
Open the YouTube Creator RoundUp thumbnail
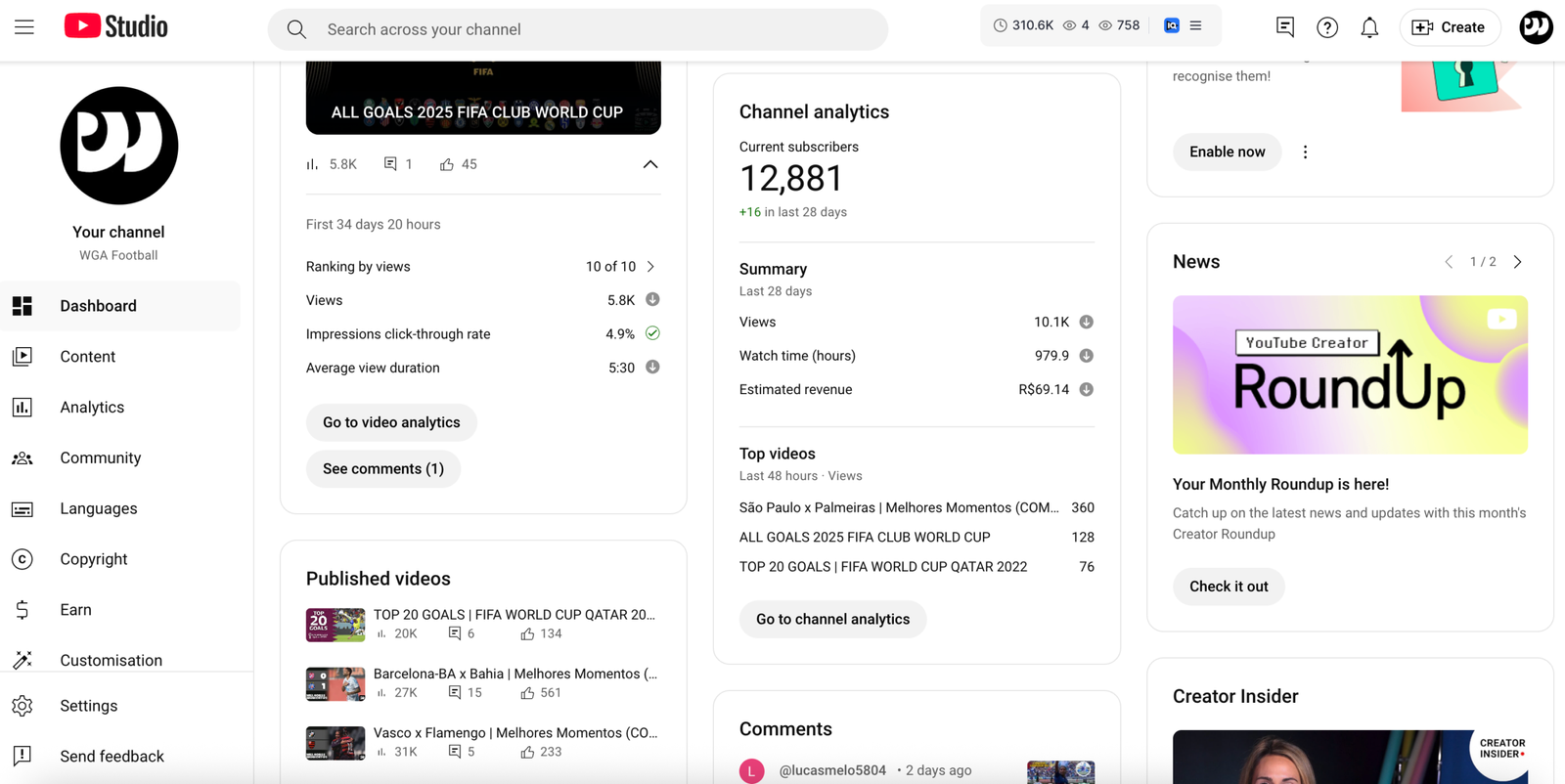[1350, 374]
